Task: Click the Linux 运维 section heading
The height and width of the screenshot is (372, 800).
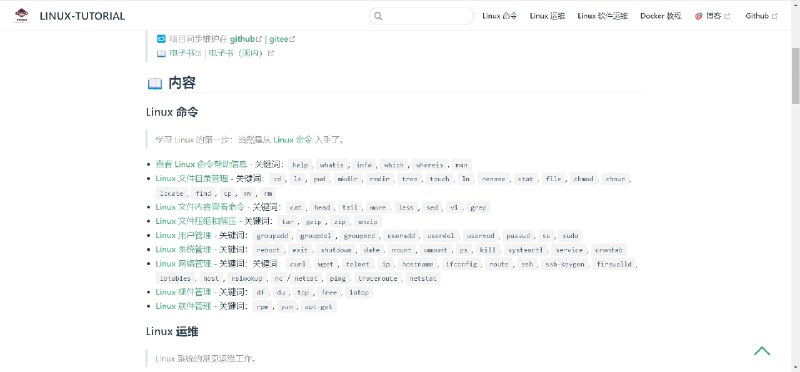Action: [172, 332]
